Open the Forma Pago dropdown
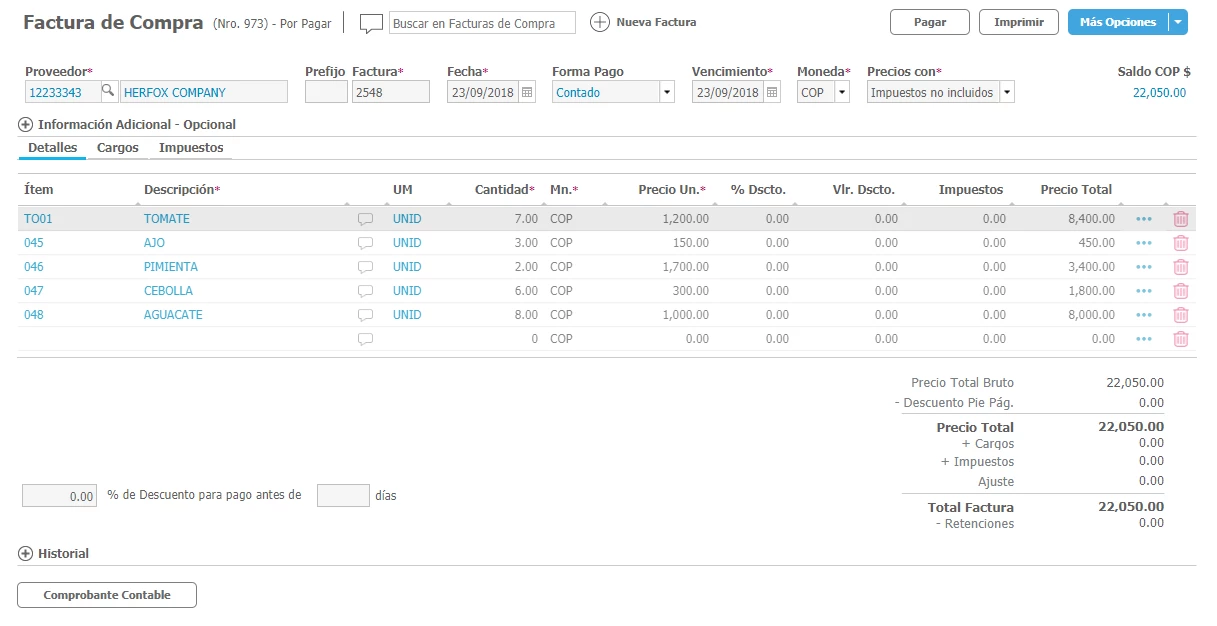Screen dimensions: 1217x626 pyautogui.click(x=667, y=92)
